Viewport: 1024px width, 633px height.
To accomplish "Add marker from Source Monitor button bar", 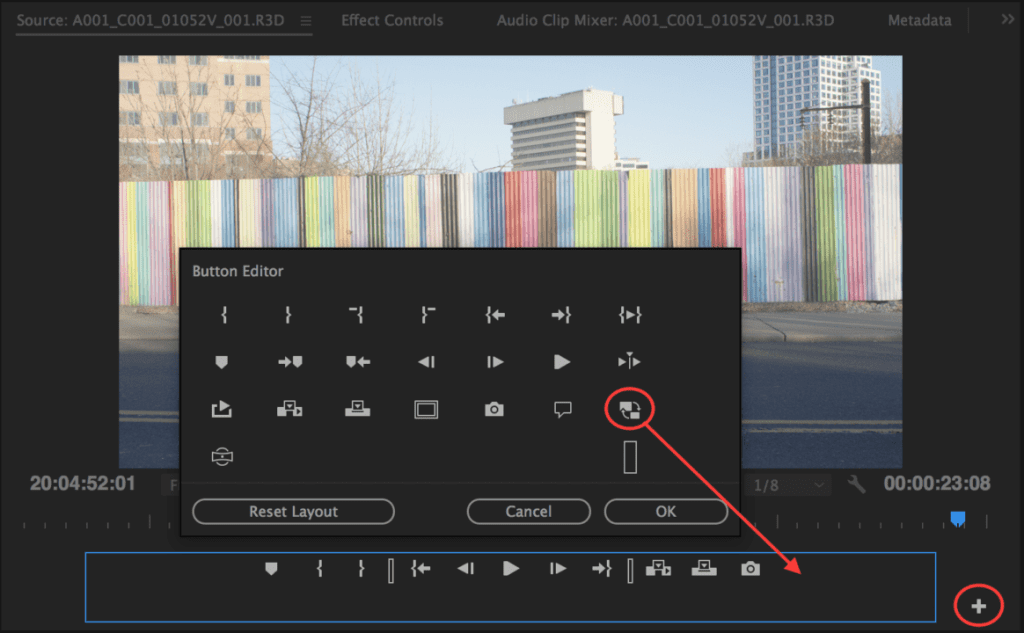I will tap(272, 569).
